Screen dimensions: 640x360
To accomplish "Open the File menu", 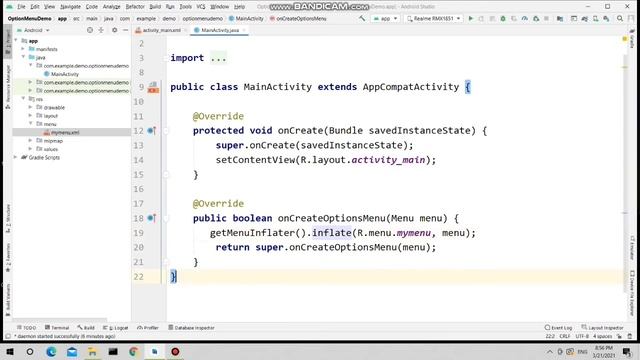I will pyautogui.click(x=21, y=7).
